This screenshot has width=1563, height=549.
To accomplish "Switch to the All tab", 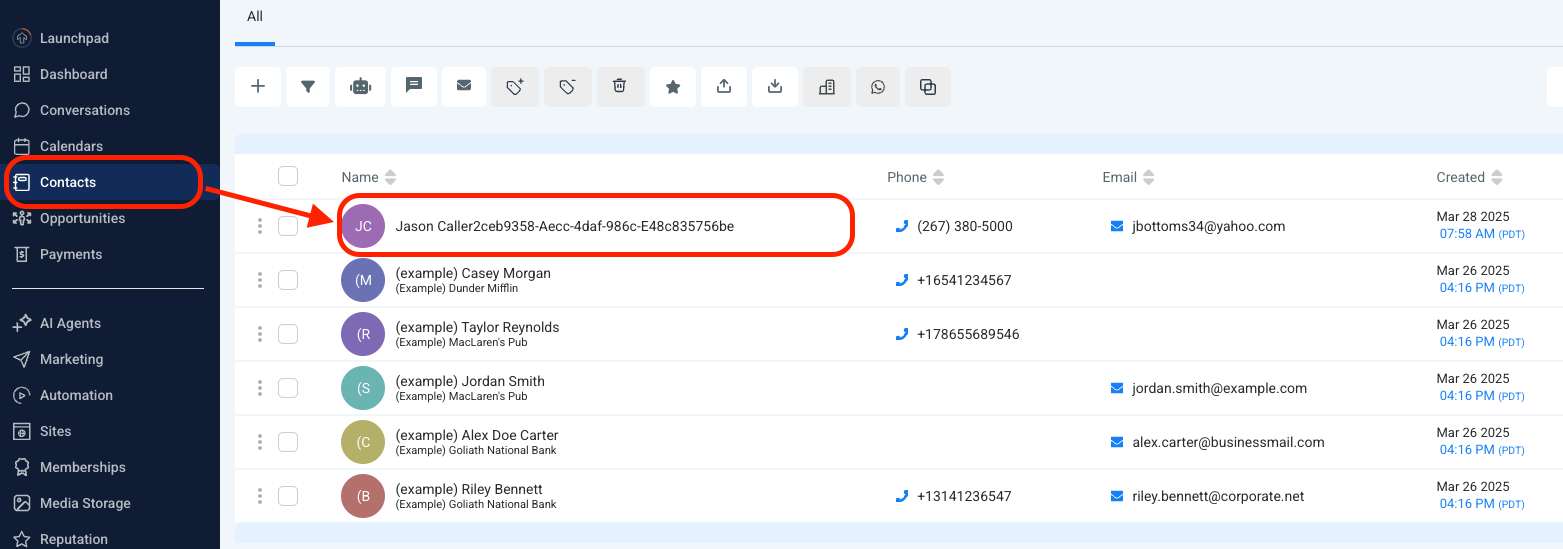I will (255, 17).
